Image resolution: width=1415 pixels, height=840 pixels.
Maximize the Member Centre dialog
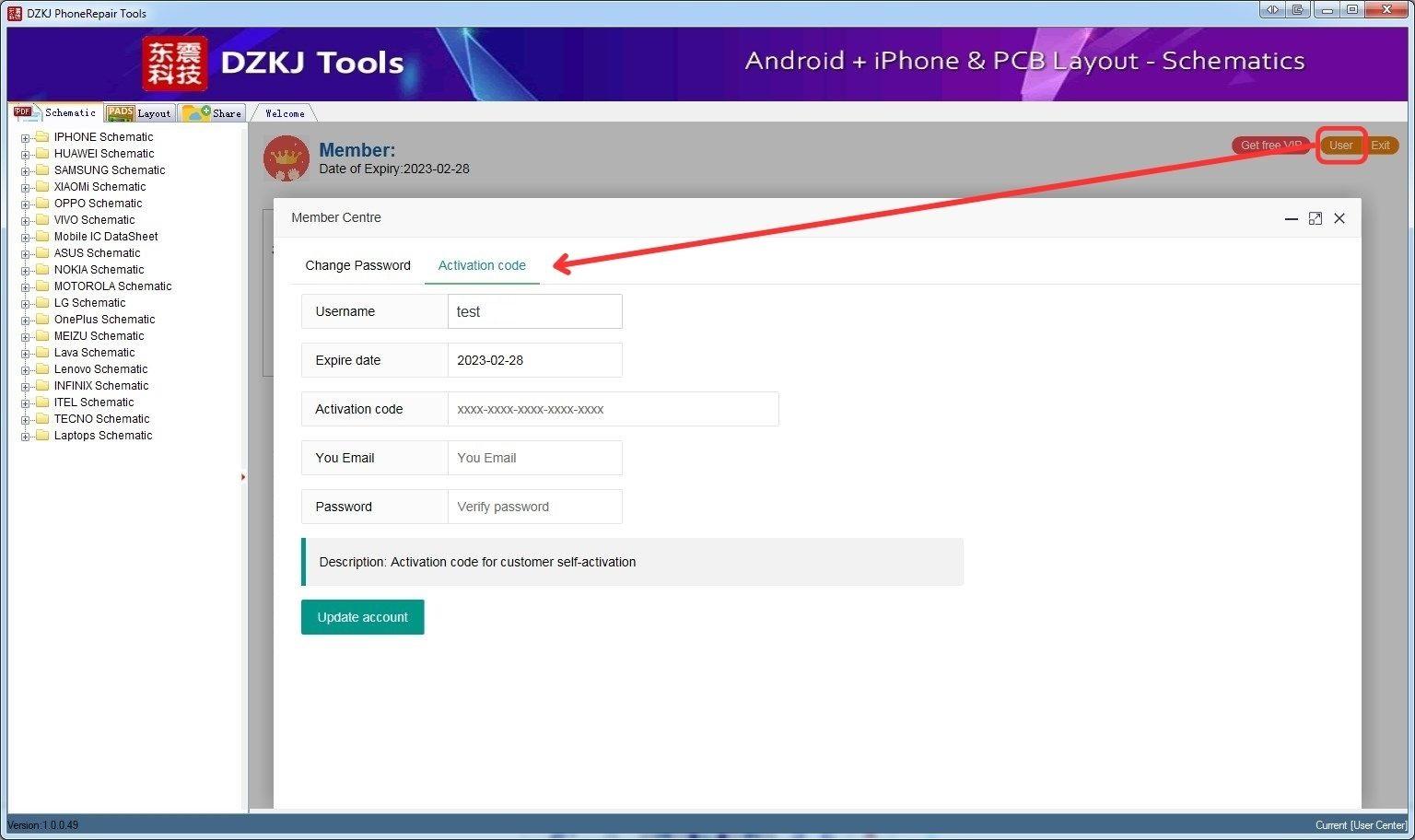(1316, 218)
